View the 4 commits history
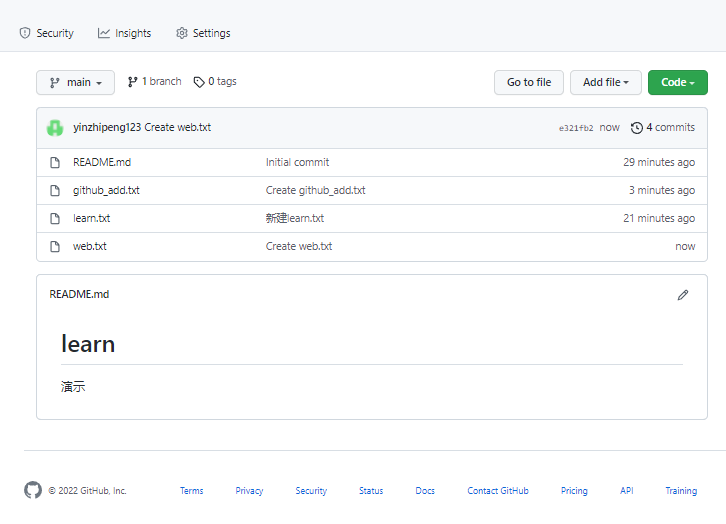This screenshot has height=524, width=726. click(663, 127)
